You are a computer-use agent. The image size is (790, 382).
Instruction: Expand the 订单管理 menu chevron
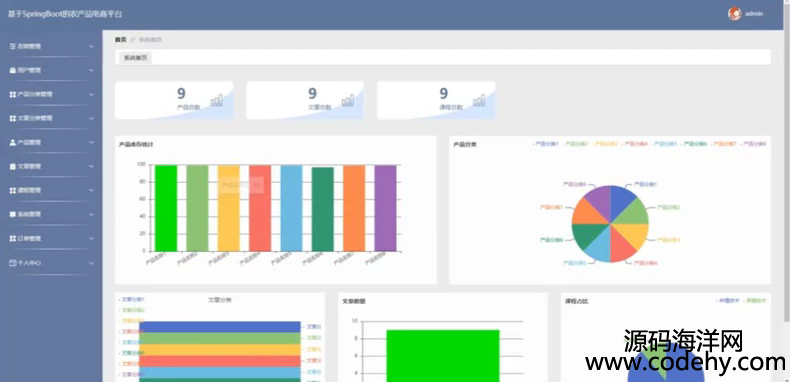click(x=91, y=239)
